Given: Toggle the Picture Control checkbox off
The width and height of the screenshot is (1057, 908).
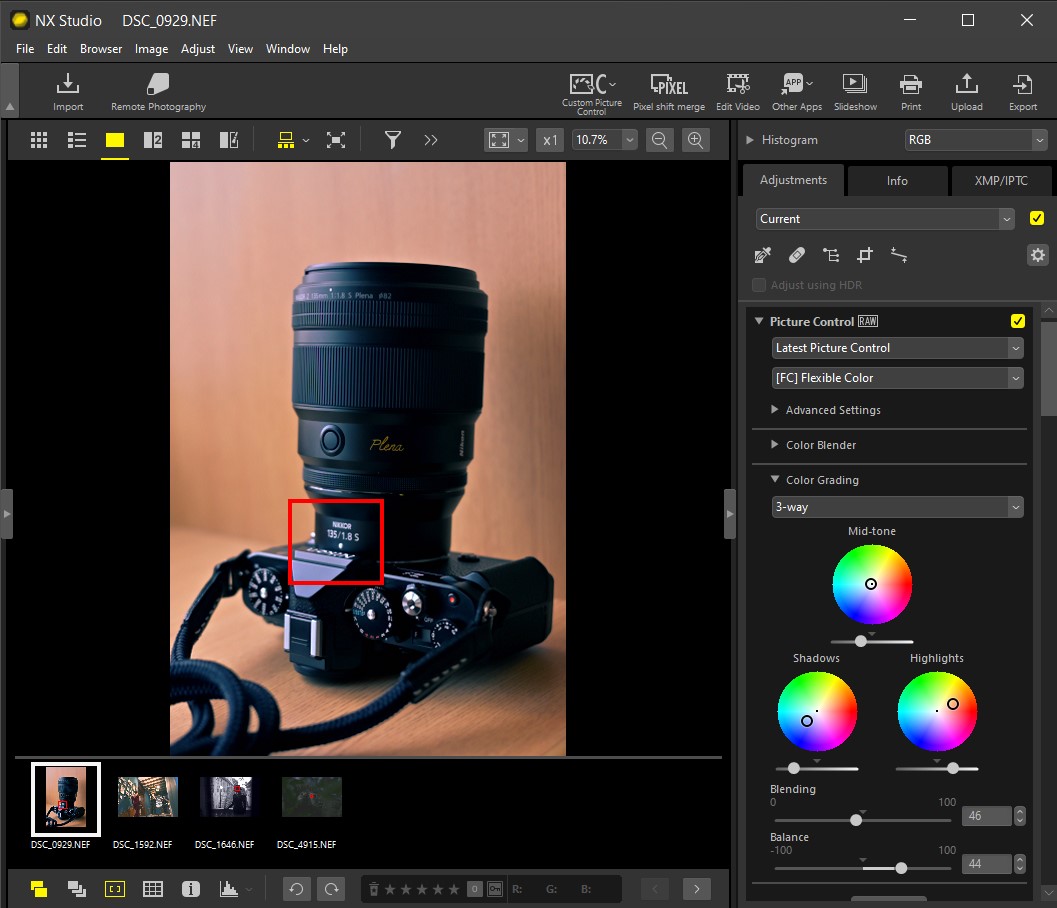Looking at the screenshot, I should [x=1018, y=321].
